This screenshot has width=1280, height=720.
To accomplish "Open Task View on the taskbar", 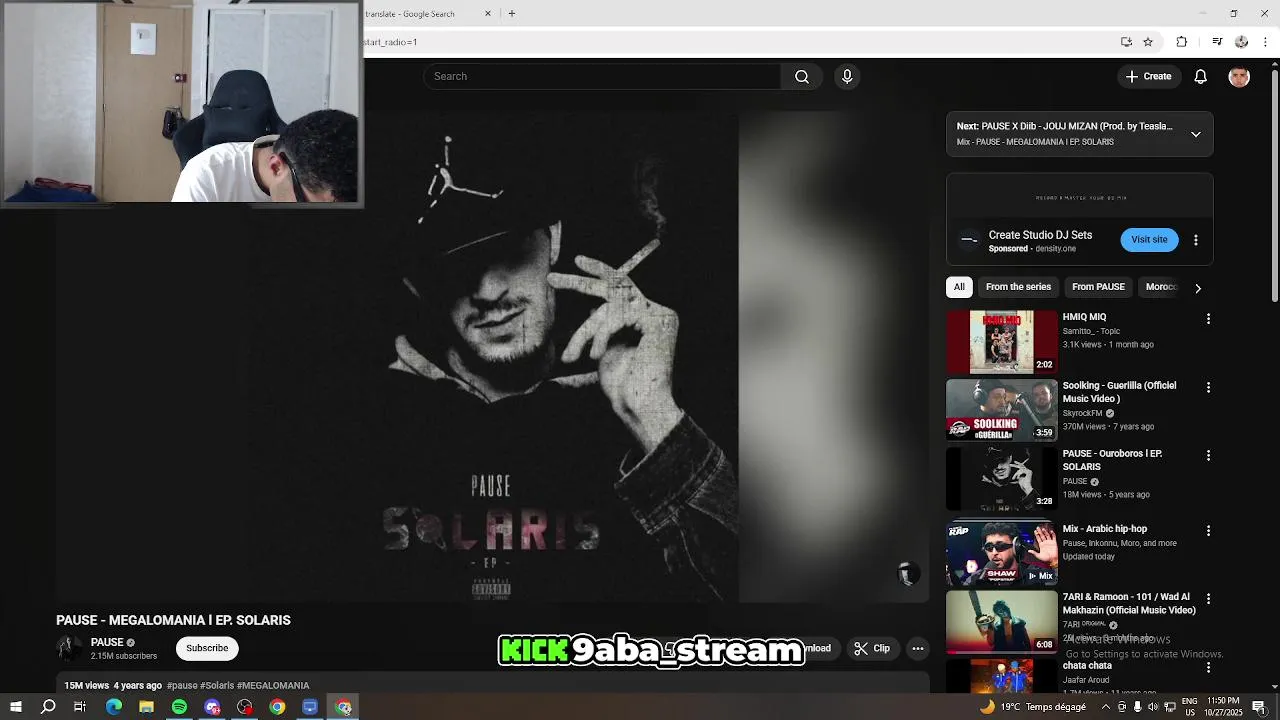I will [x=80, y=707].
